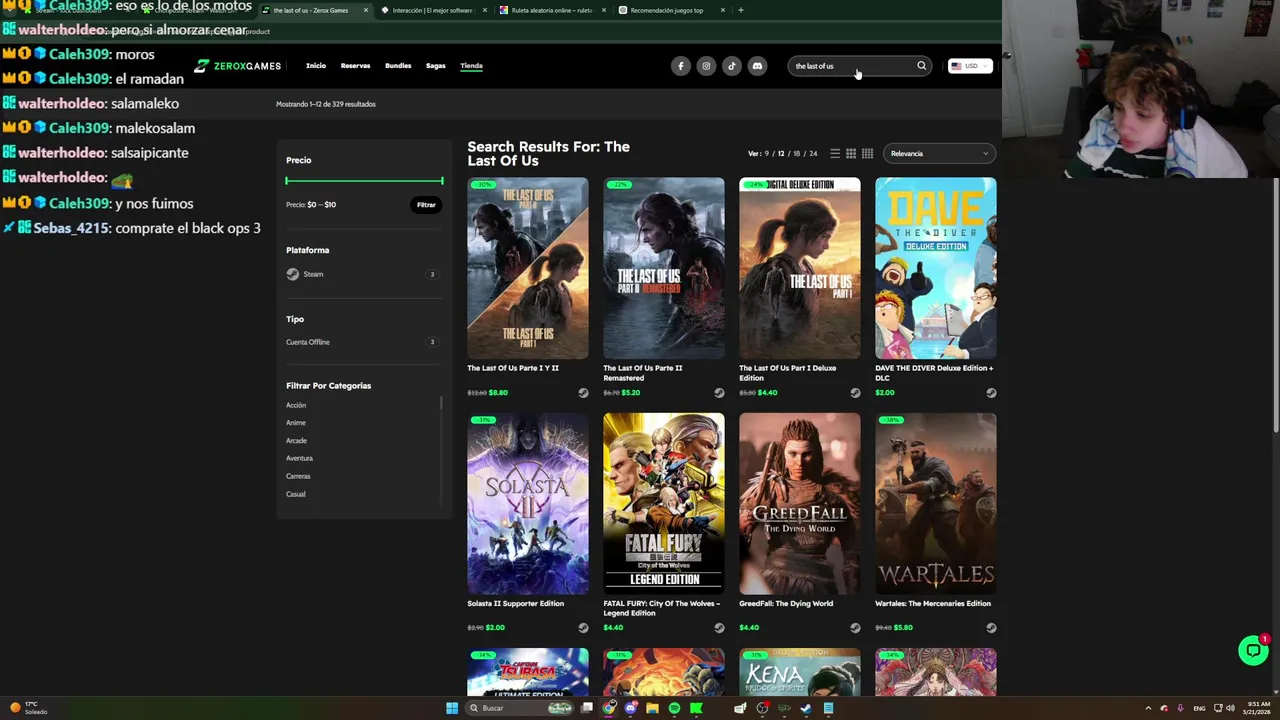Click the ZeroxGames logo
The image size is (1280, 720).
tap(238, 66)
